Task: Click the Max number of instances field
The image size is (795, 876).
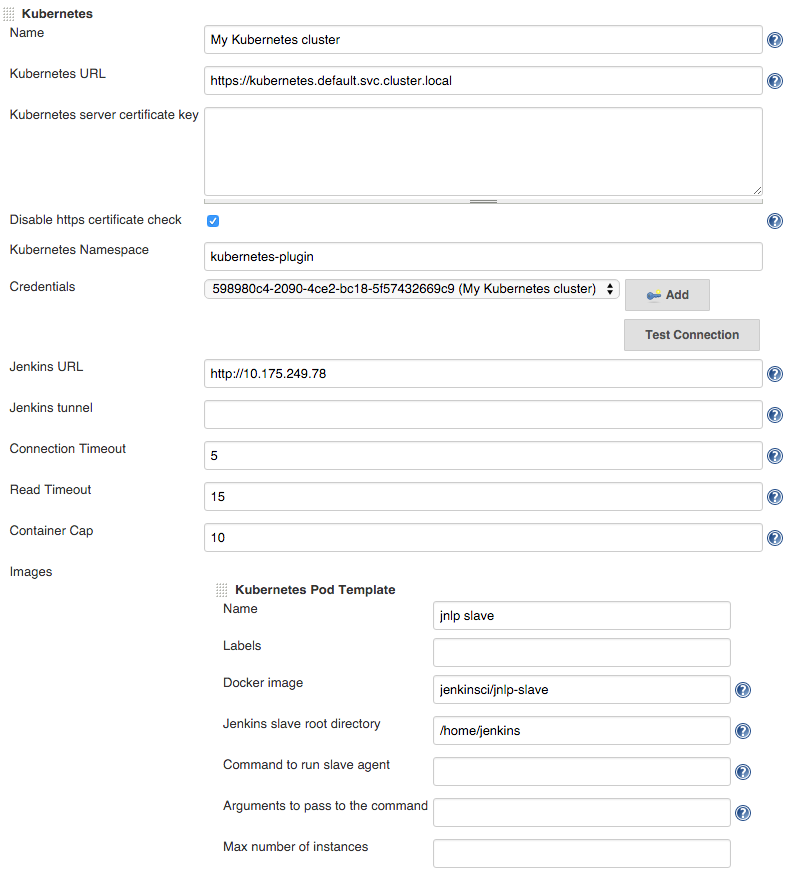Action: point(582,854)
